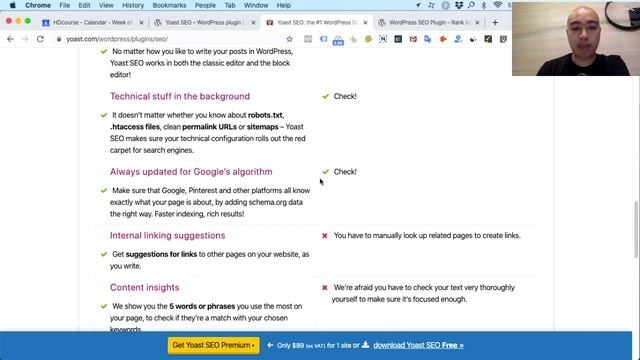Click the bold 'suggestions for links' text
The width and height of the screenshot is (640, 360).
pos(161,254)
